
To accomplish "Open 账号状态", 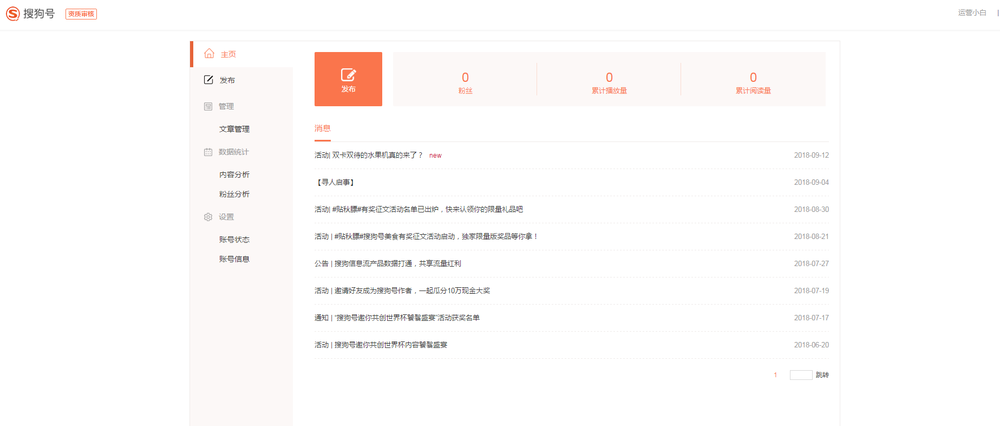I will click(234, 240).
